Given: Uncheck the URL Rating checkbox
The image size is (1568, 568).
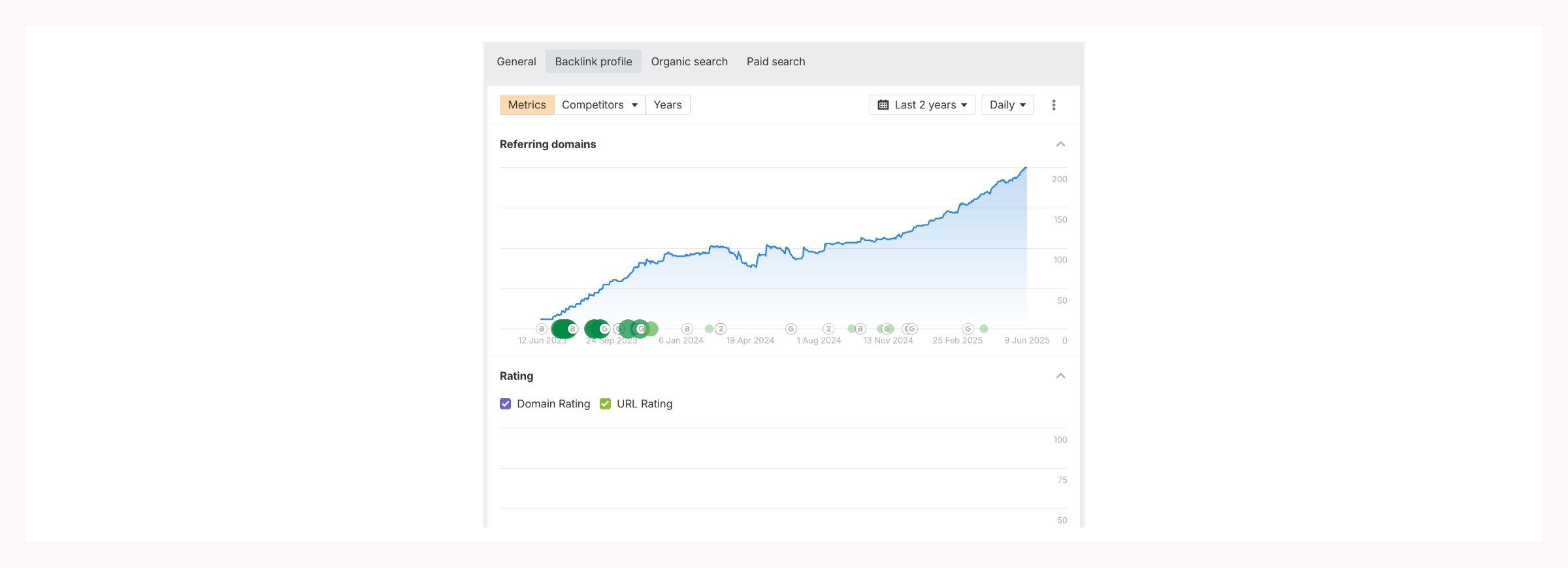Looking at the screenshot, I should coord(605,404).
